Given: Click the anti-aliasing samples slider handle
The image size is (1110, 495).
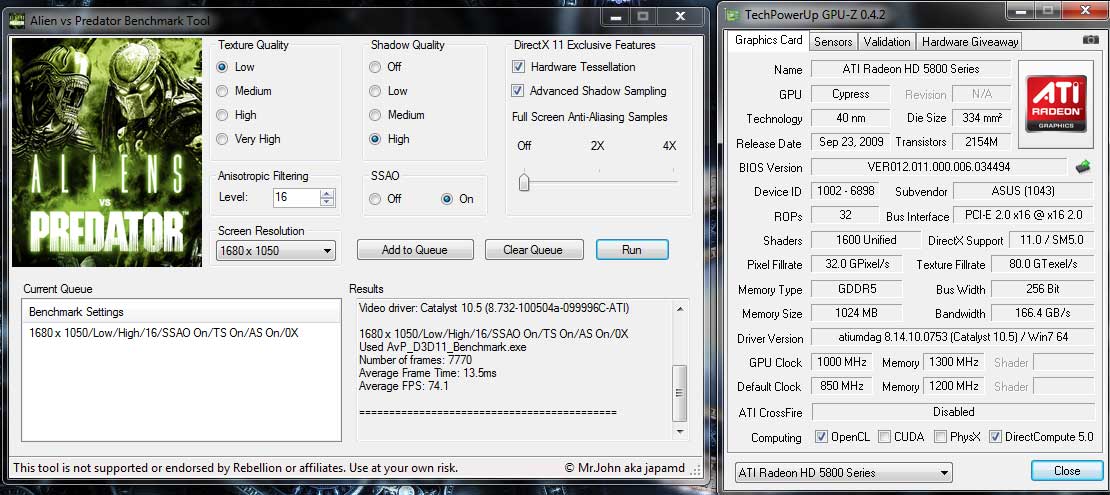Looking at the screenshot, I should point(524,181).
